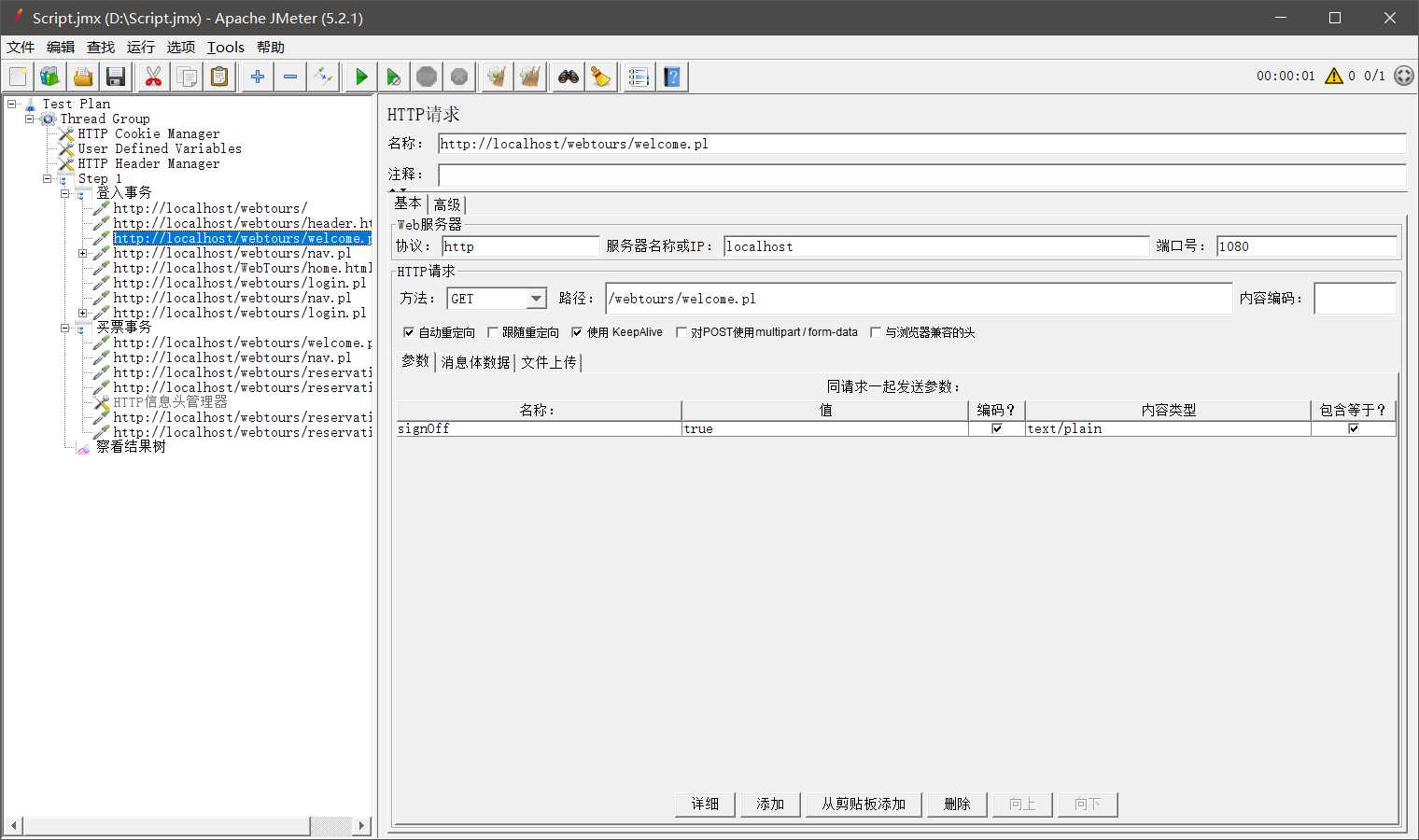Click the warning triangle log indicator

coord(1334,76)
